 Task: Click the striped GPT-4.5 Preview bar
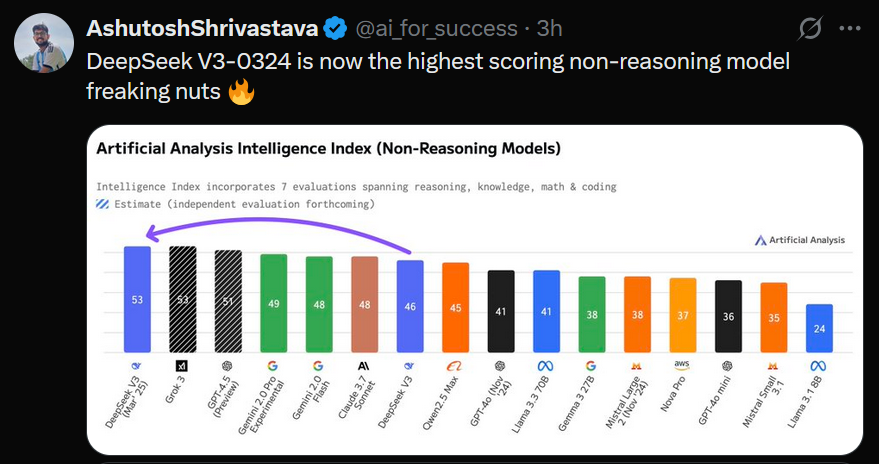point(228,301)
